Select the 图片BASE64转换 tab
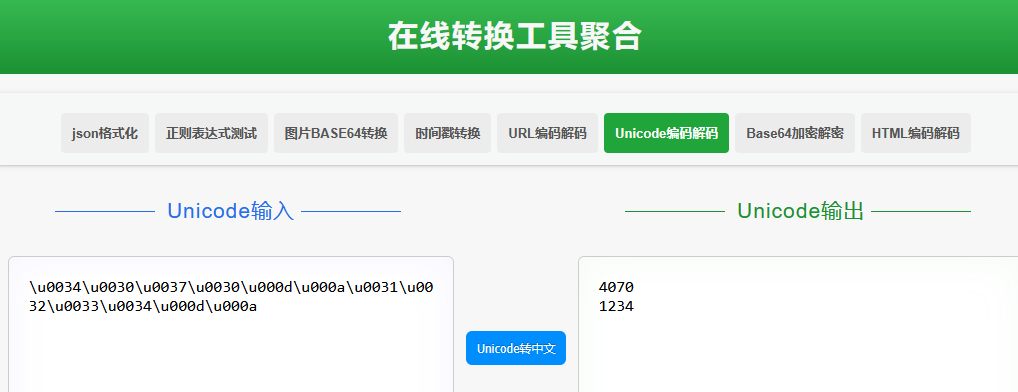Image resolution: width=1018 pixels, height=392 pixels. [336, 133]
